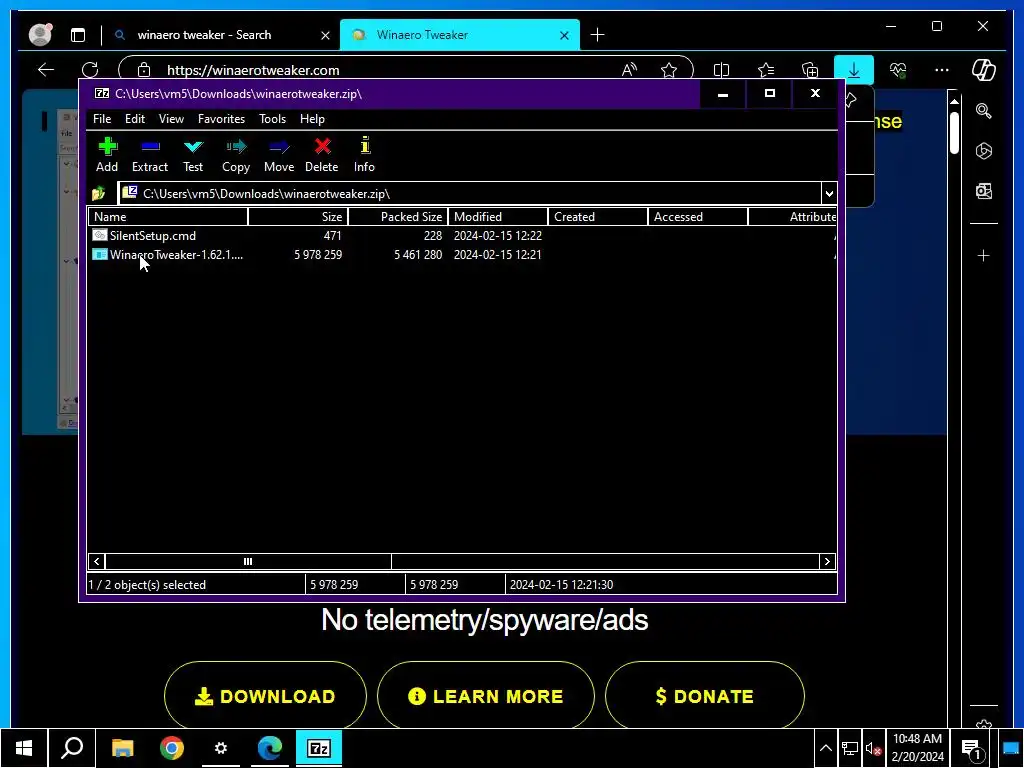Screen dimensions: 1024x768
Task: Go up one folder level icon
Action: (99, 193)
